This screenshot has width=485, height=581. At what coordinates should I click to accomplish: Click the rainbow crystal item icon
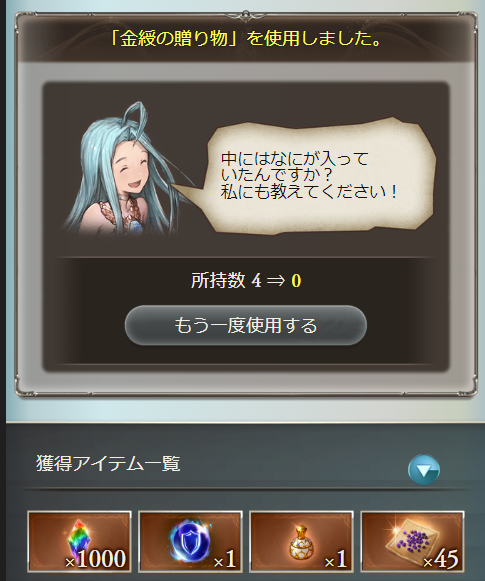(79, 541)
